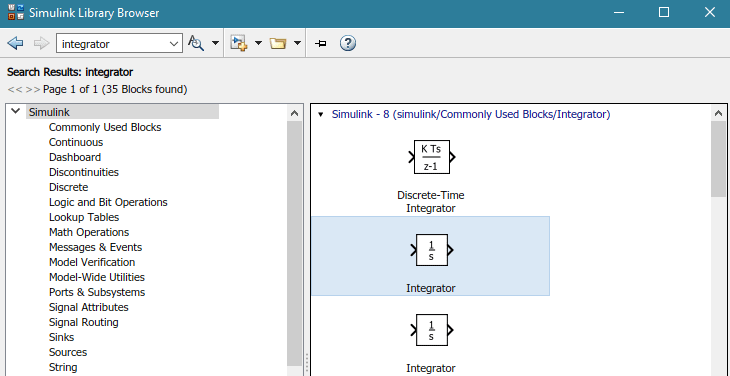Select the Lookup Tables library
The image size is (730, 376).
84,217
